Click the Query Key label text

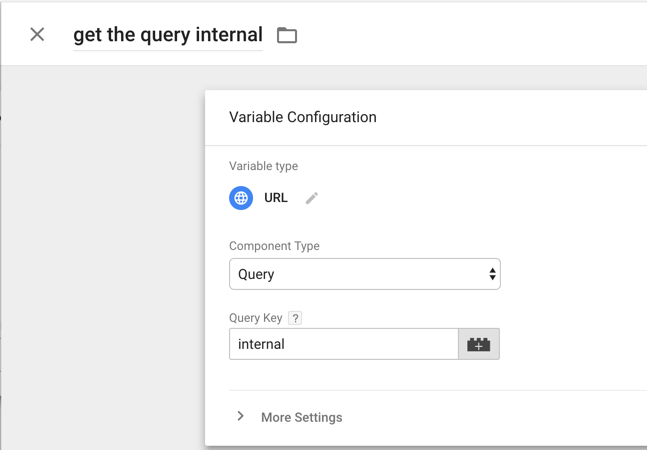256,318
